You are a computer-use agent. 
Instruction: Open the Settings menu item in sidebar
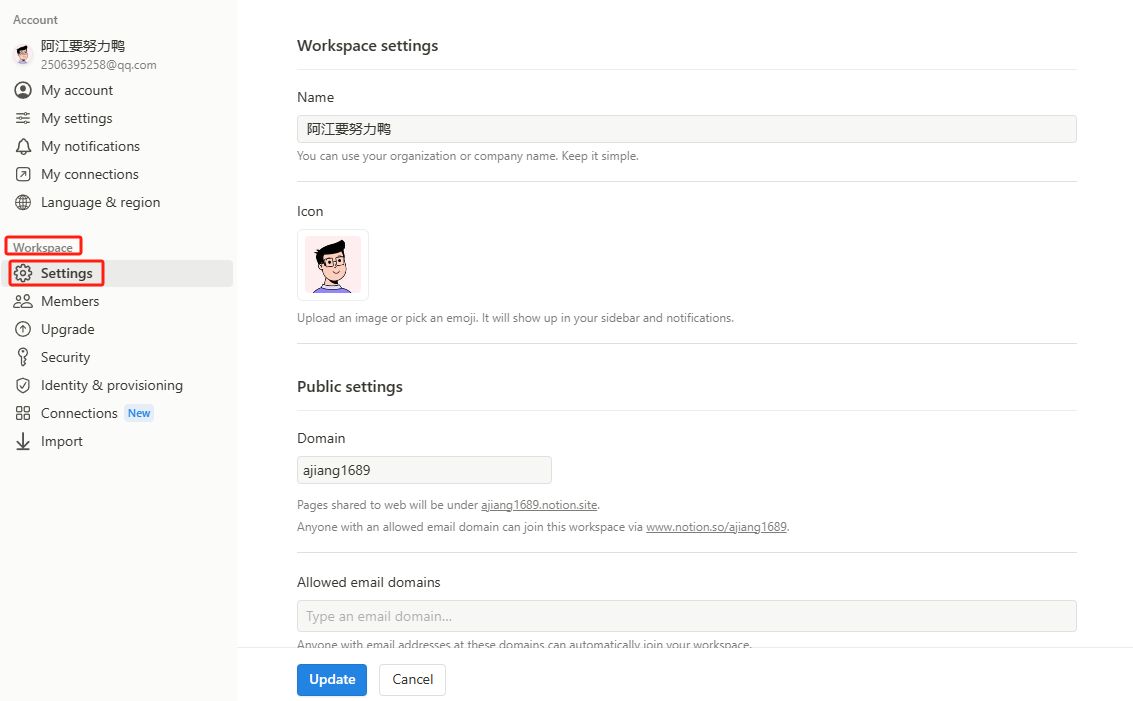[66, 273]
